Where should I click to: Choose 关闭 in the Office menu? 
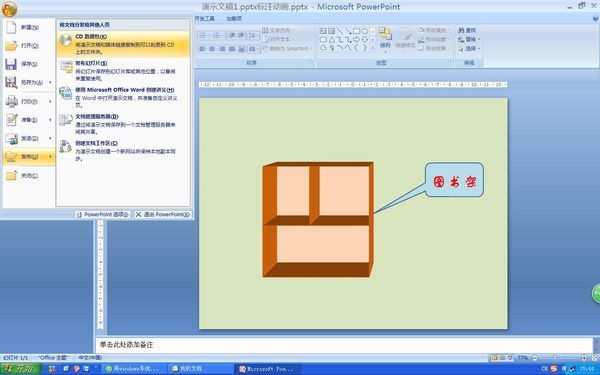29,176
